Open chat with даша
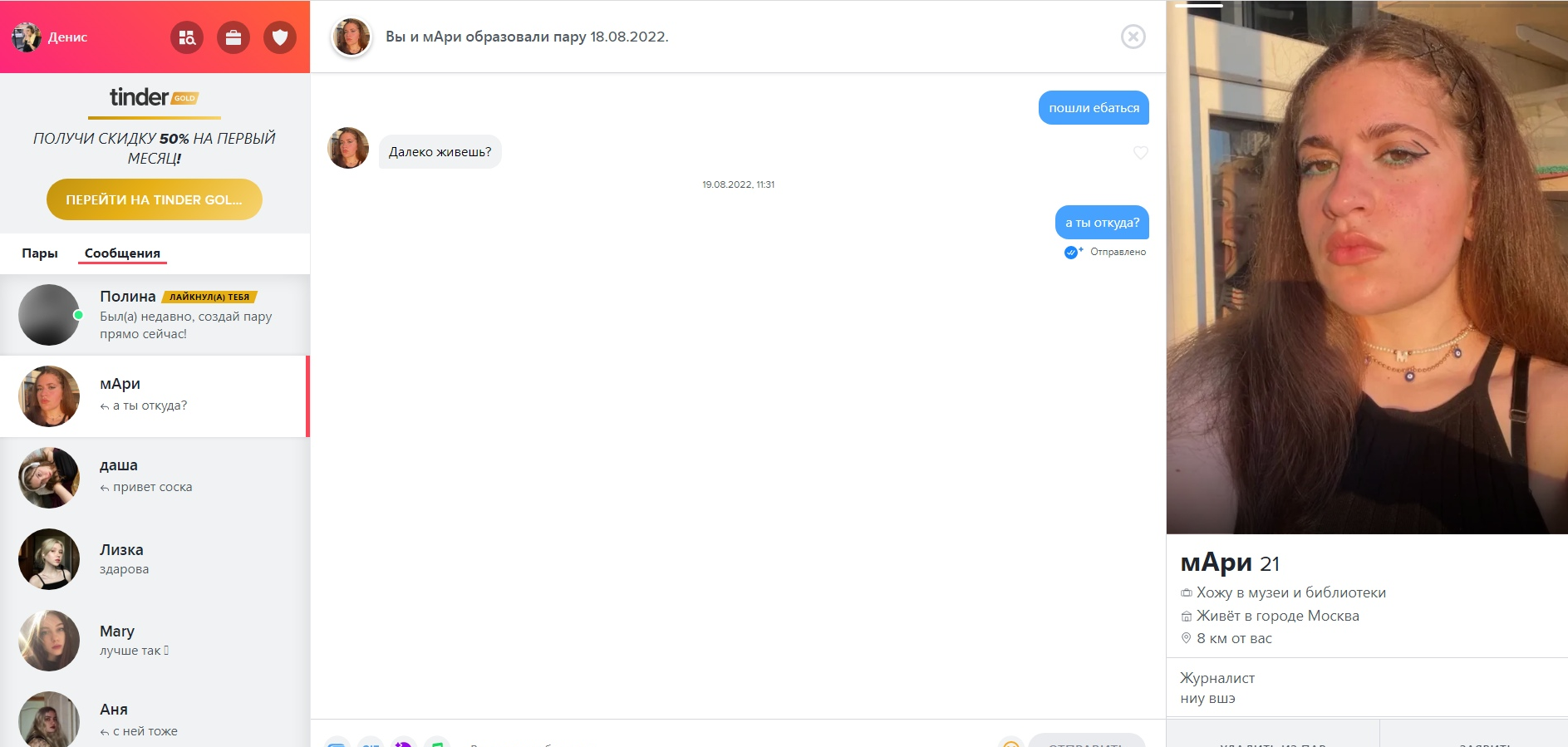Image resolution: width=1568 pixels, height=747 pixels. (x=155, y=478)
